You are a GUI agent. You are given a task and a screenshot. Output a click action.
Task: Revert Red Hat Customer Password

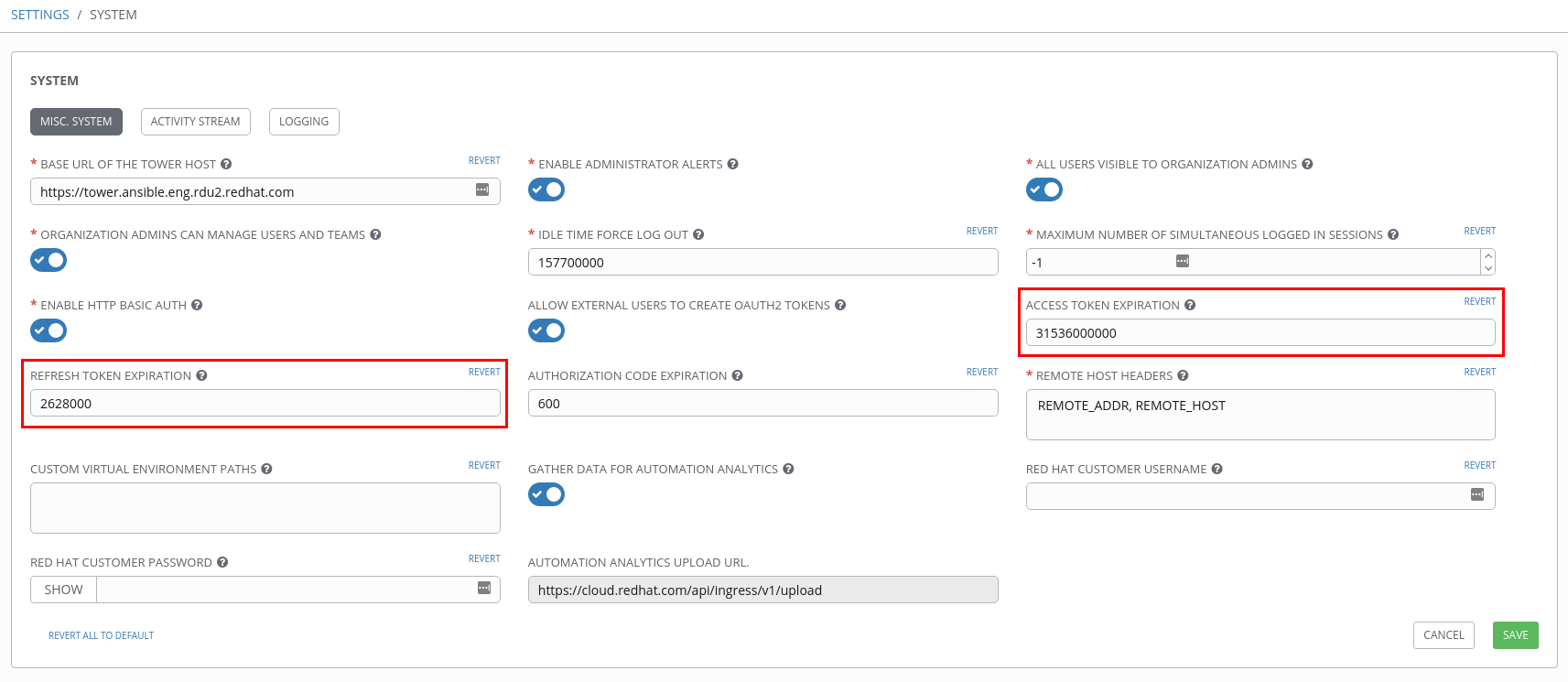click(484, 559)
